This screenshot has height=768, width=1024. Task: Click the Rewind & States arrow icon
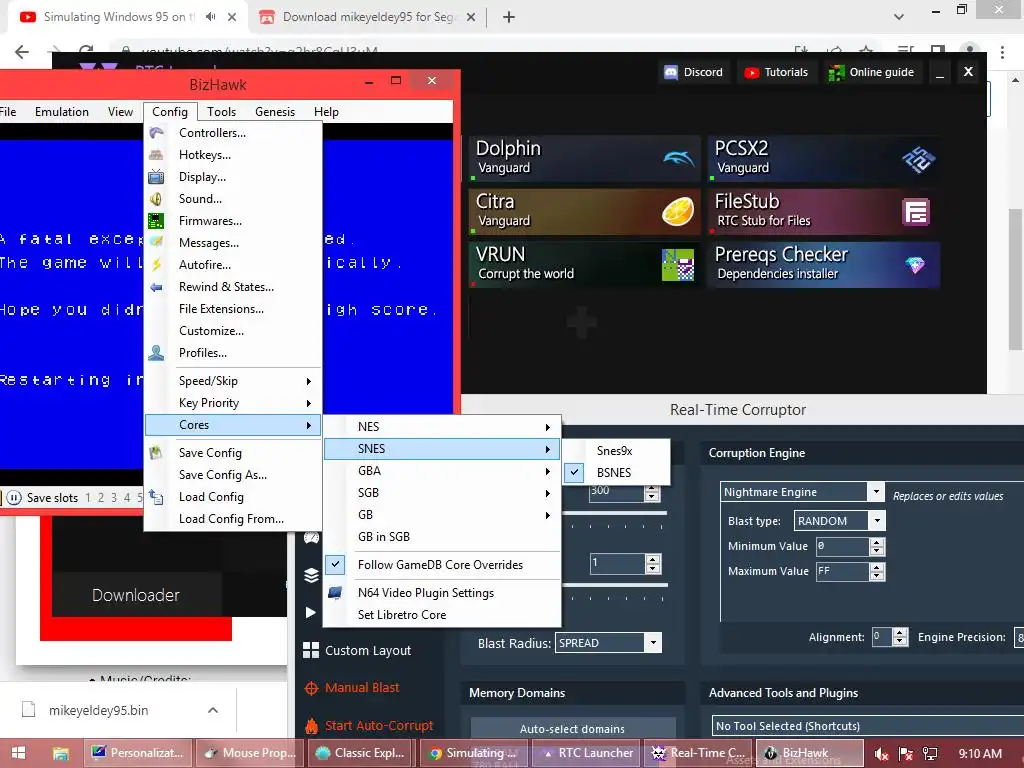pos(156,287)
